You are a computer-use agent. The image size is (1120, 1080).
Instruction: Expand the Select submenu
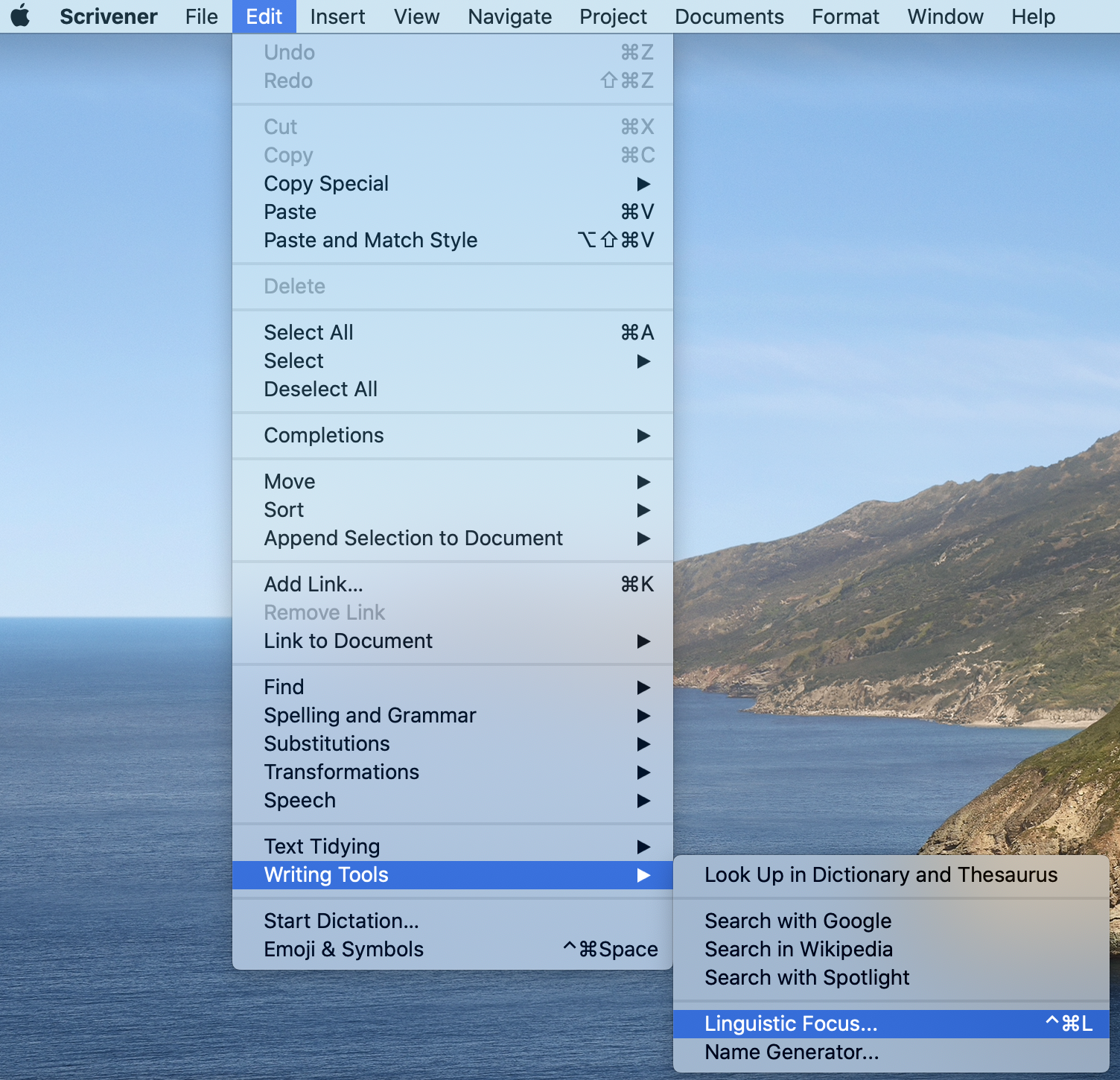(453, 361)
